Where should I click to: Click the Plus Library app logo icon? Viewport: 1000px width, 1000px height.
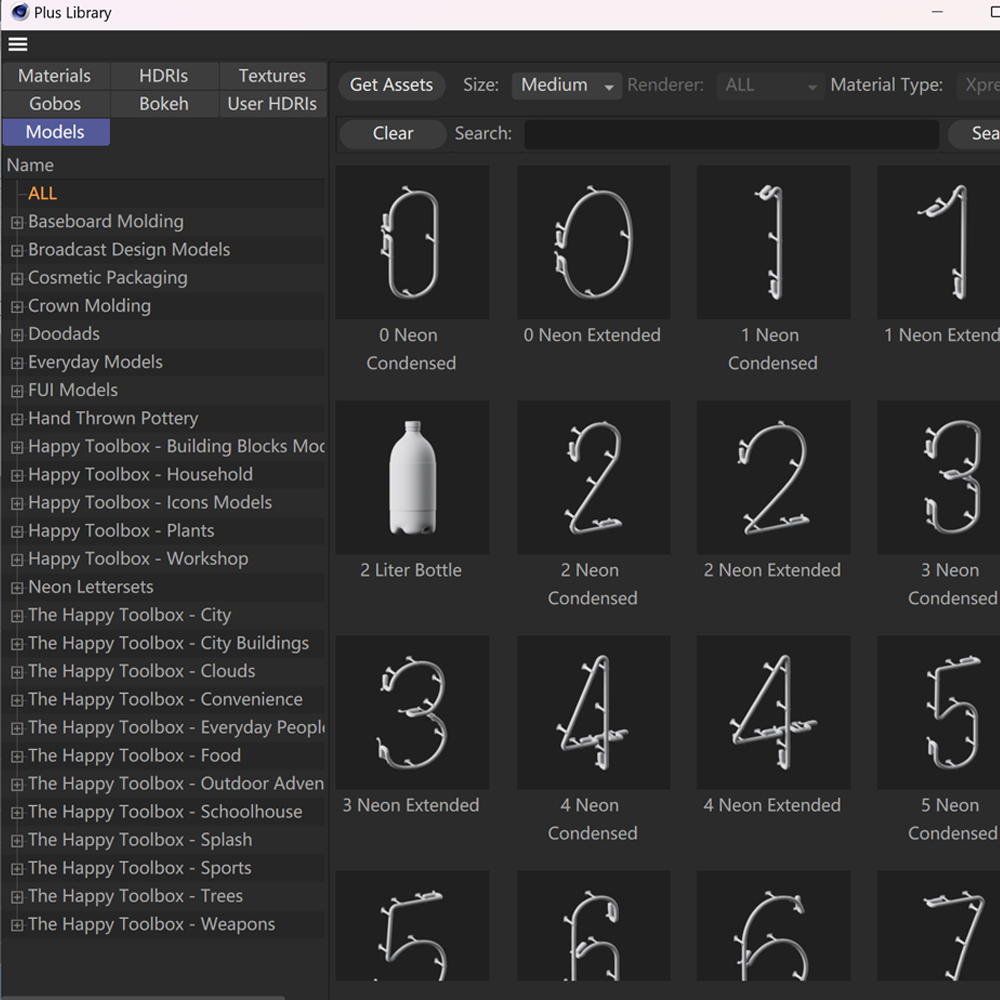[19, 13]
